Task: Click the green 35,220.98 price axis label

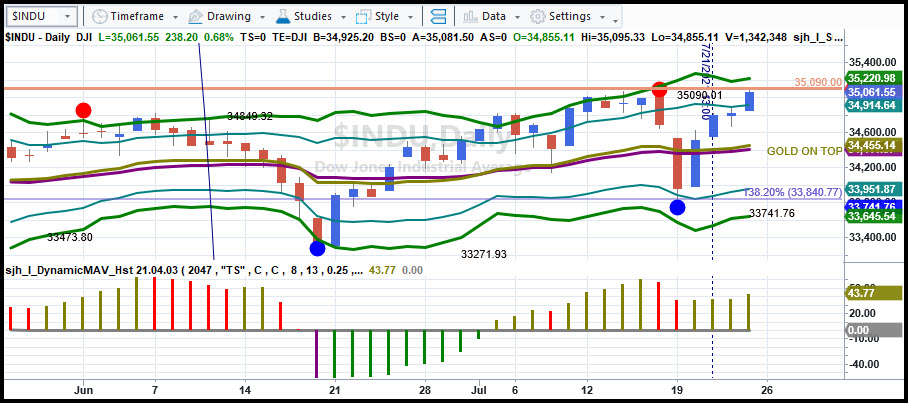Action: click(872, 78)
